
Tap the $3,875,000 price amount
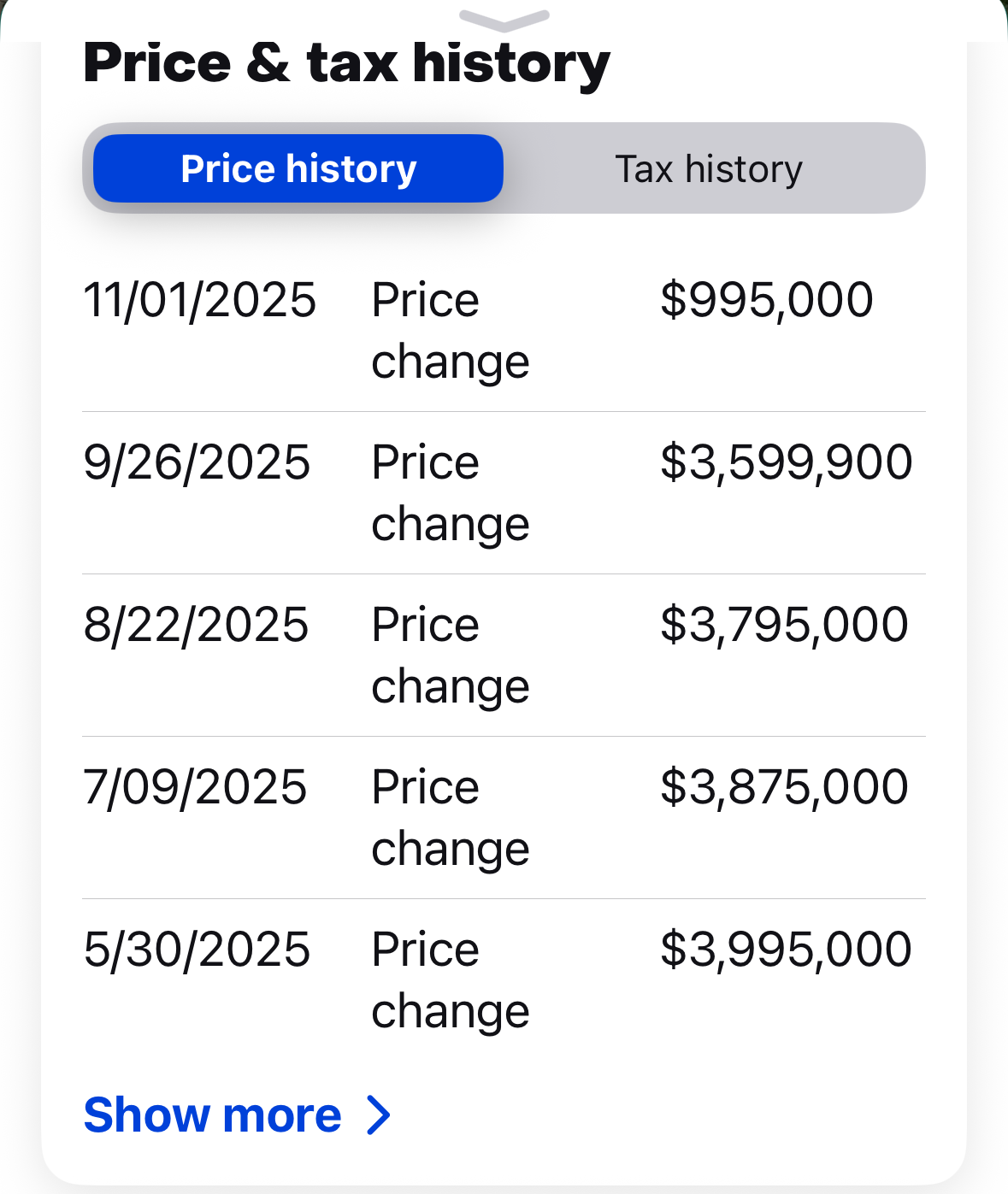tap(784, 788)
